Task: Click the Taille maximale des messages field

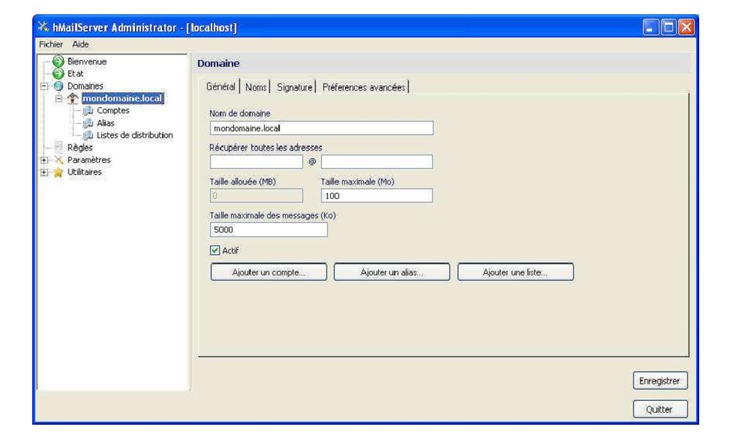Action: pyautogui.click(x=269, y=229)
